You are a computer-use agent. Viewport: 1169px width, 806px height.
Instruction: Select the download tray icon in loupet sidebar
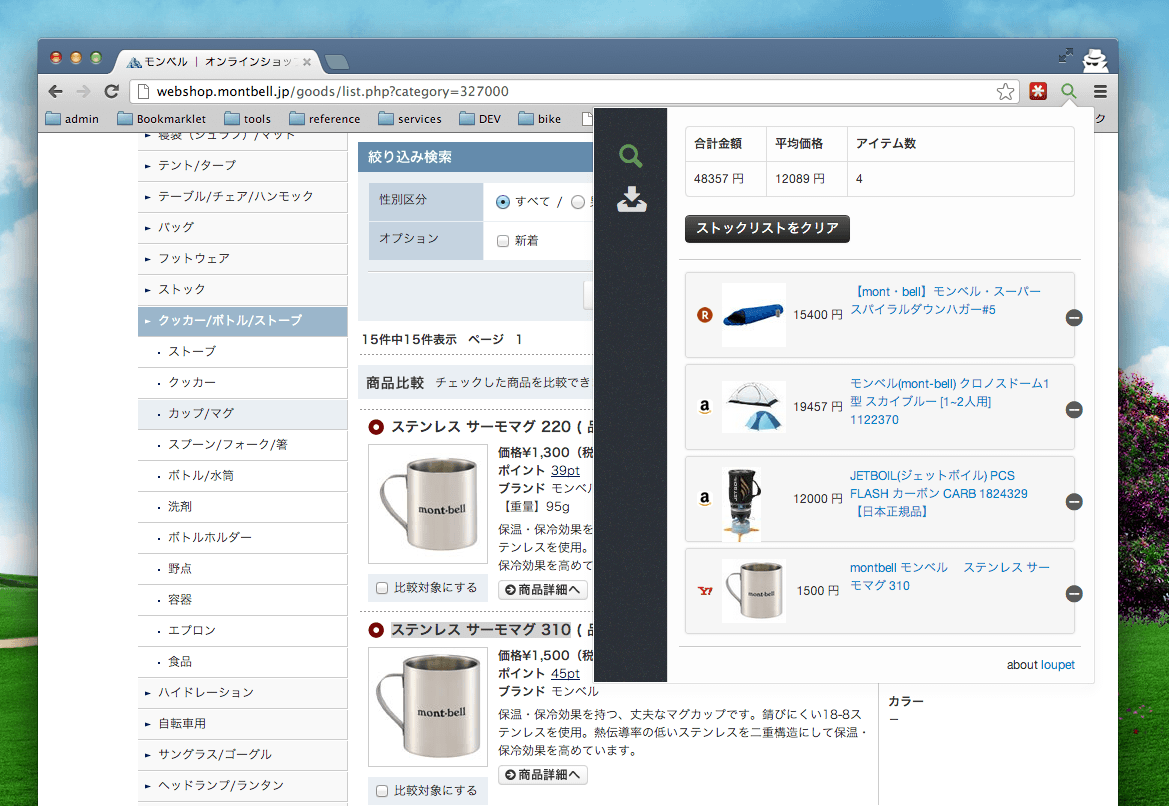pyautogui.click(x=631, y=200)
